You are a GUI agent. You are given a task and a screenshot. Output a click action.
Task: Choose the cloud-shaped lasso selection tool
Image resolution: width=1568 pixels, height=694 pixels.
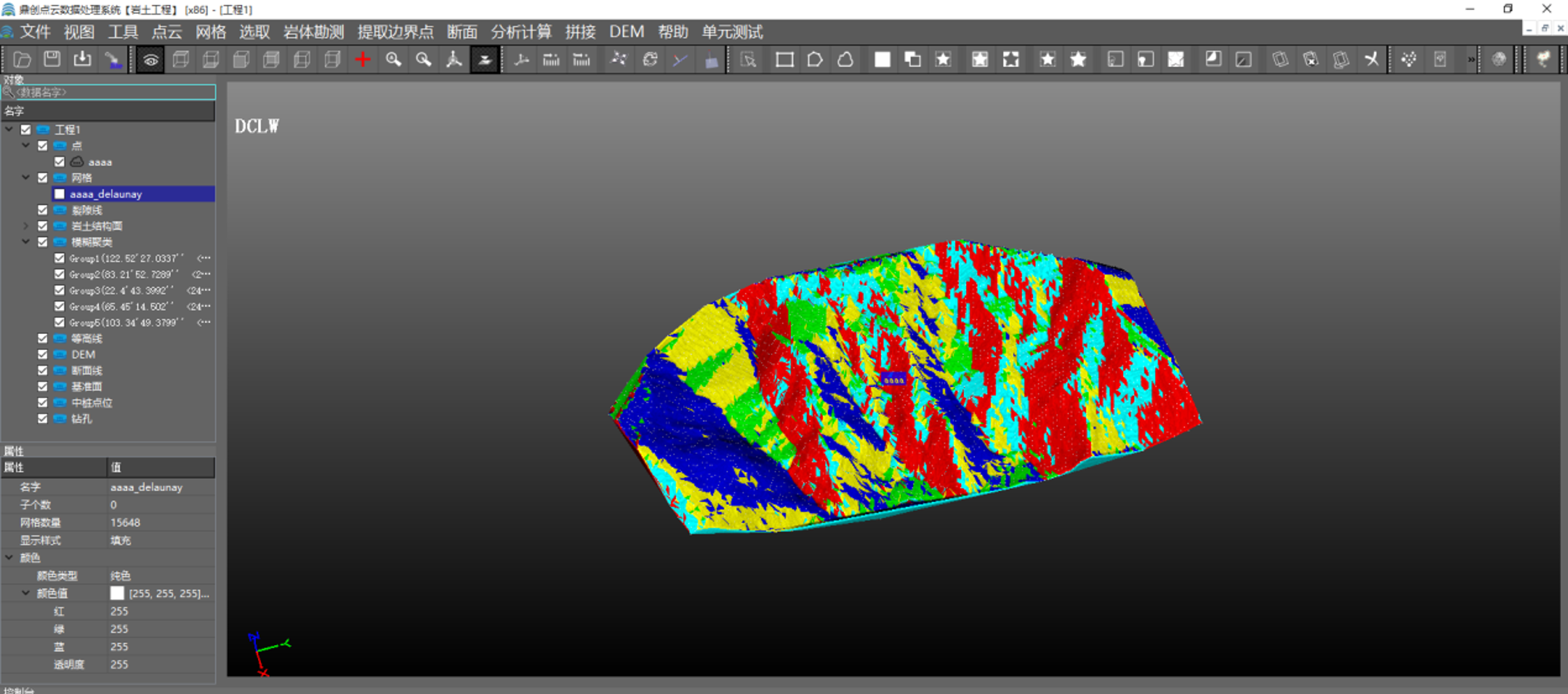pyautogui.click(x=845, y=60)
